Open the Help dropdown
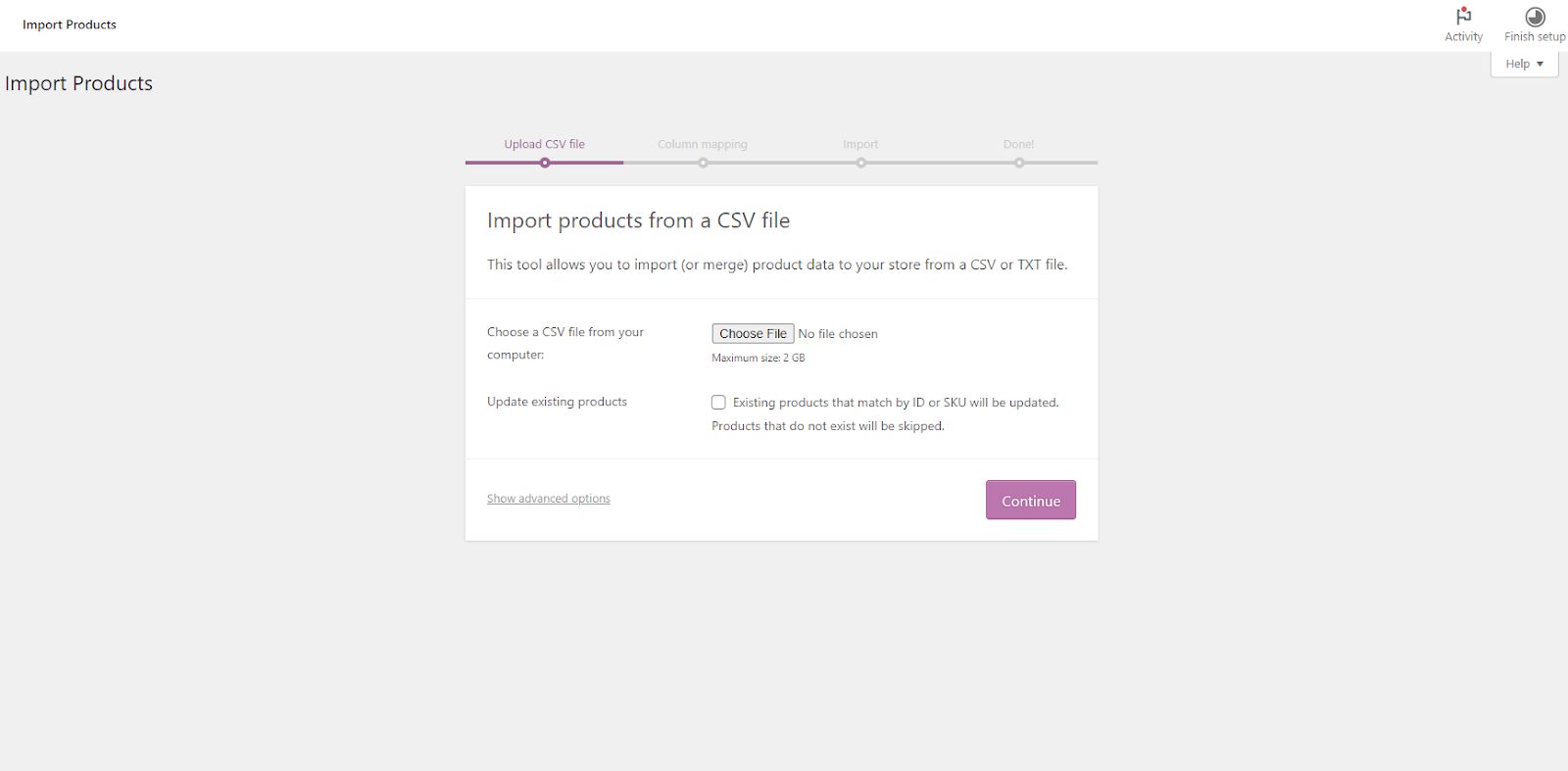1568x771 pixels. pos(1523,63)
